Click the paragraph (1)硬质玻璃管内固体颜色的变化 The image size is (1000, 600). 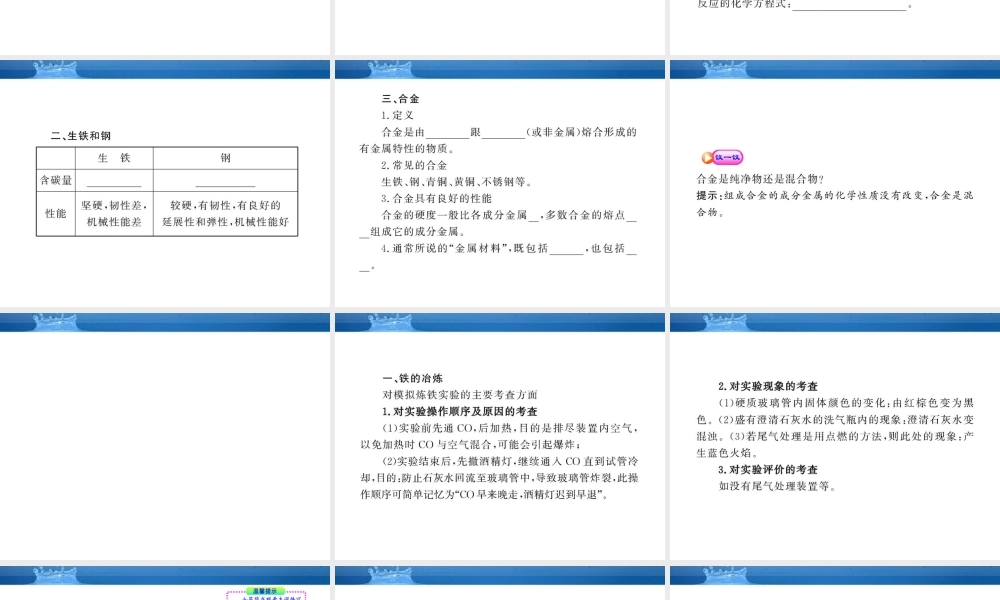(835, 428)
